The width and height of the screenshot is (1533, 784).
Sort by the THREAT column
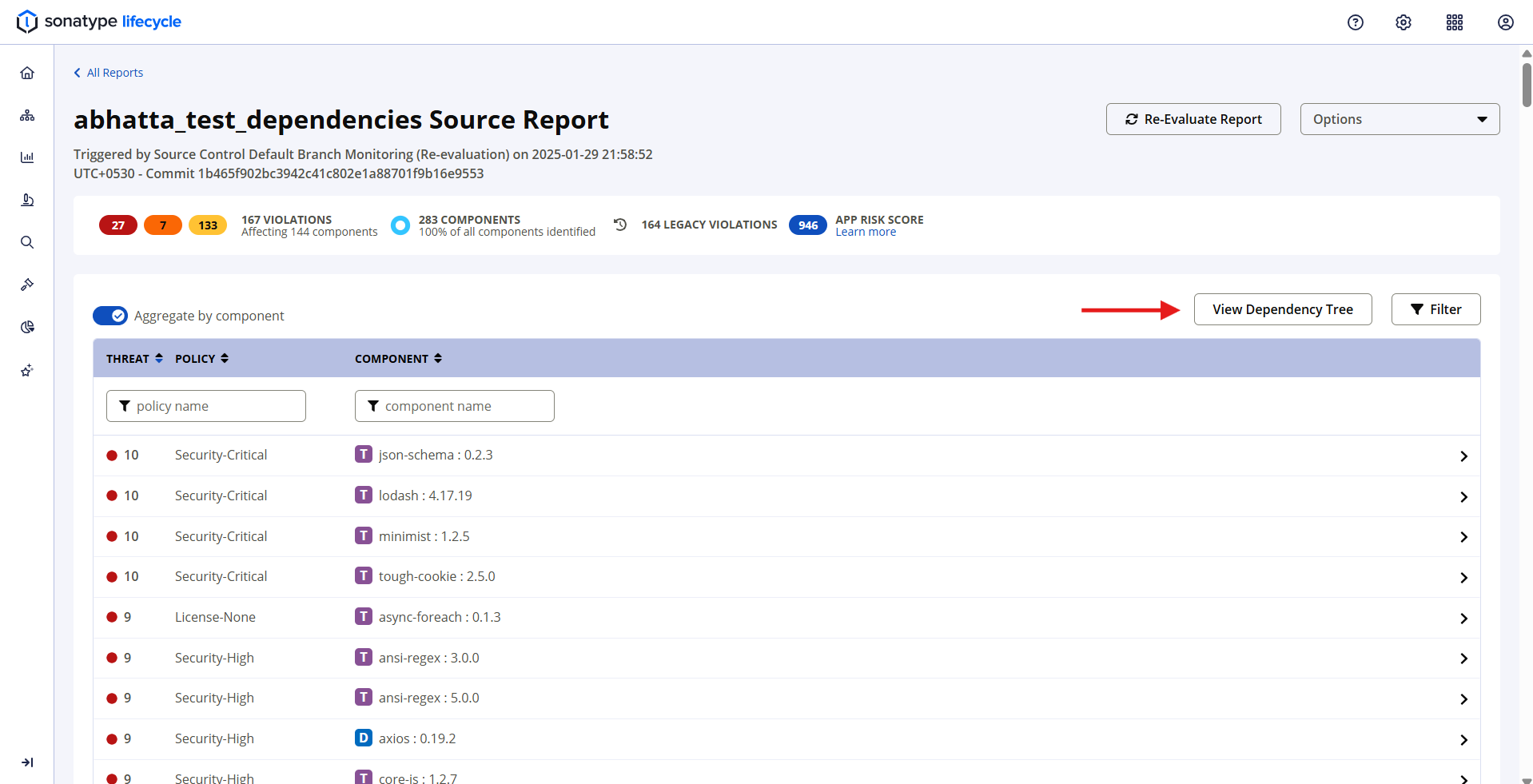click(x=134, y=359)
